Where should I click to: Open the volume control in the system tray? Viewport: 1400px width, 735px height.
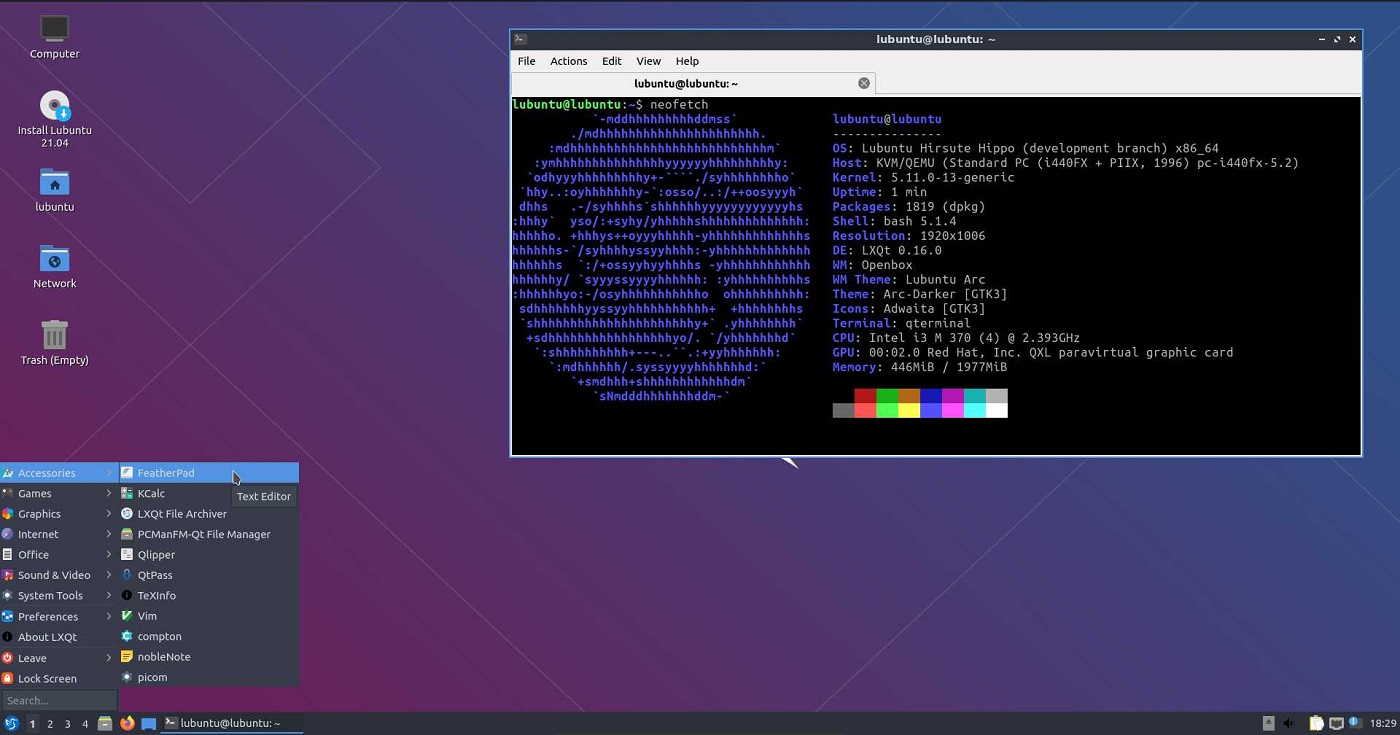(x=1288, y=723)
